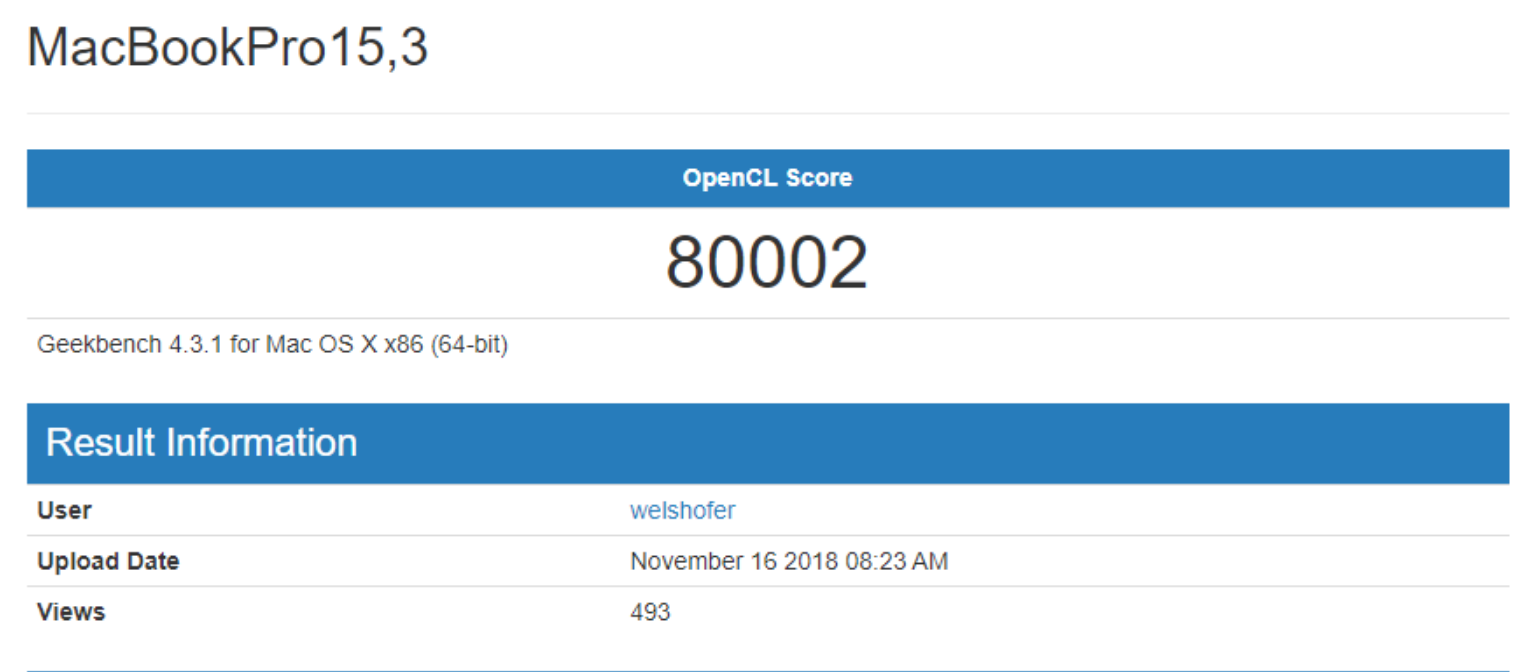Screen dimensions: 1530x672
Task: Select the Geekbench 4.3.1 version text
Action: [x=272, y=345]
